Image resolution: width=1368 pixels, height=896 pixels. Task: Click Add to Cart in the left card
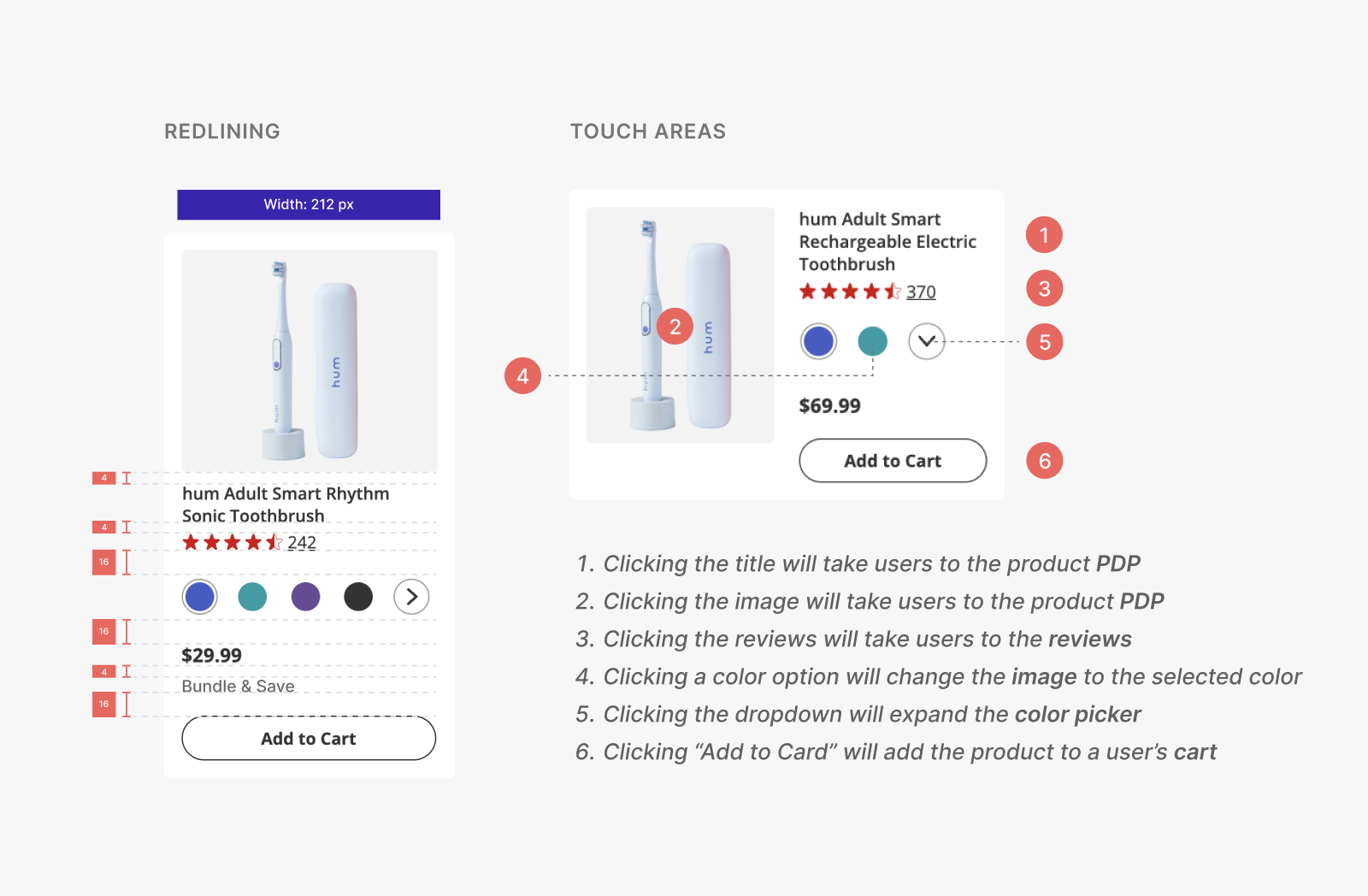click(x=309, y=739)
